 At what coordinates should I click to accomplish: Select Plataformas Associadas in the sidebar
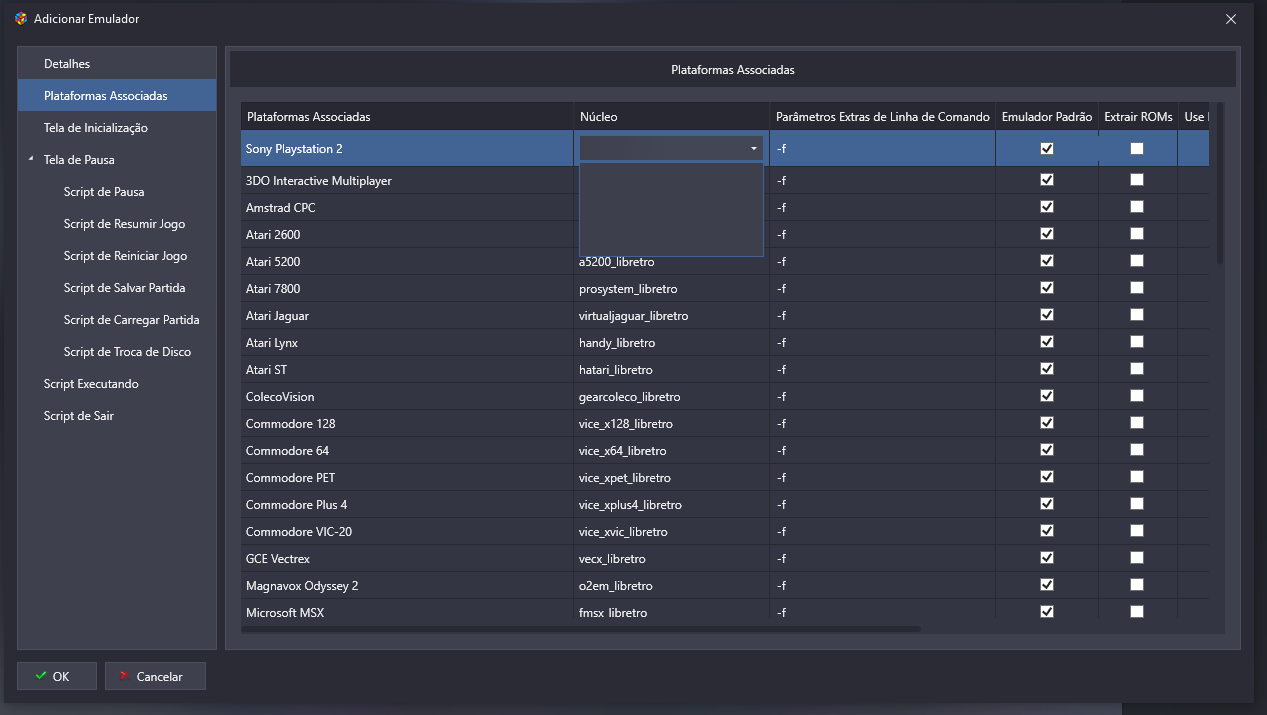[x=117, y=96]
